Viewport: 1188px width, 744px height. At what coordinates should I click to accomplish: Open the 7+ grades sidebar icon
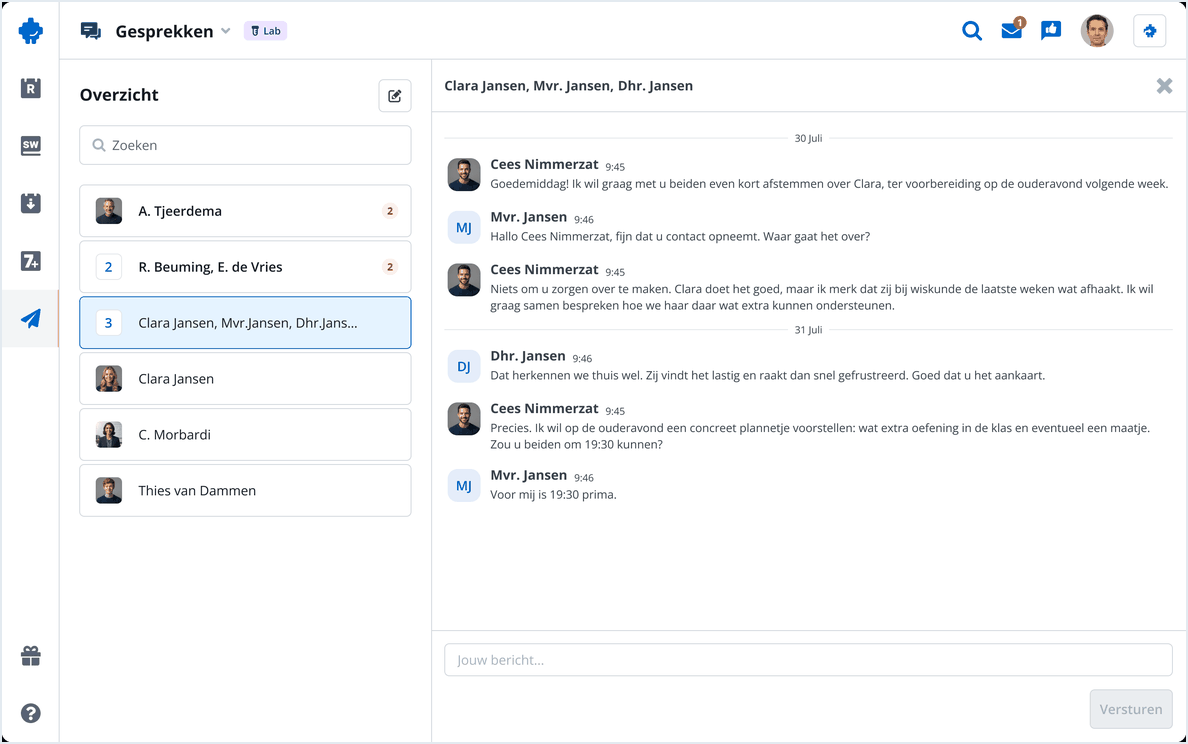pos(30,261)
